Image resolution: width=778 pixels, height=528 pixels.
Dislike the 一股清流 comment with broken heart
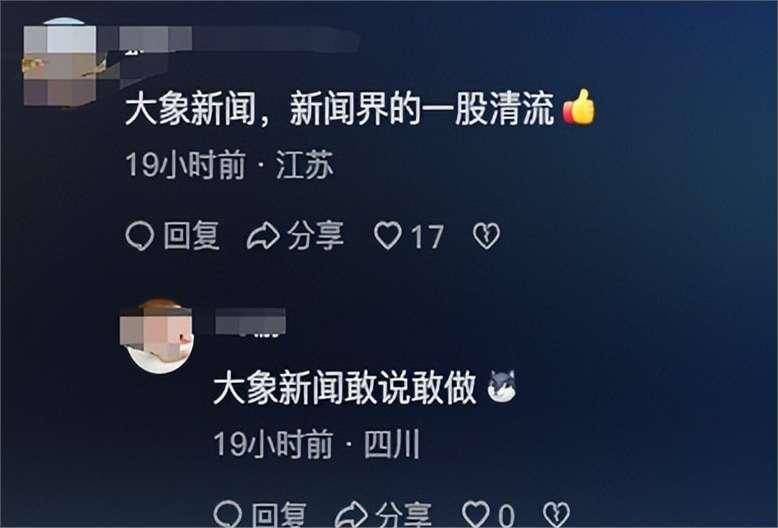[486, 236]
